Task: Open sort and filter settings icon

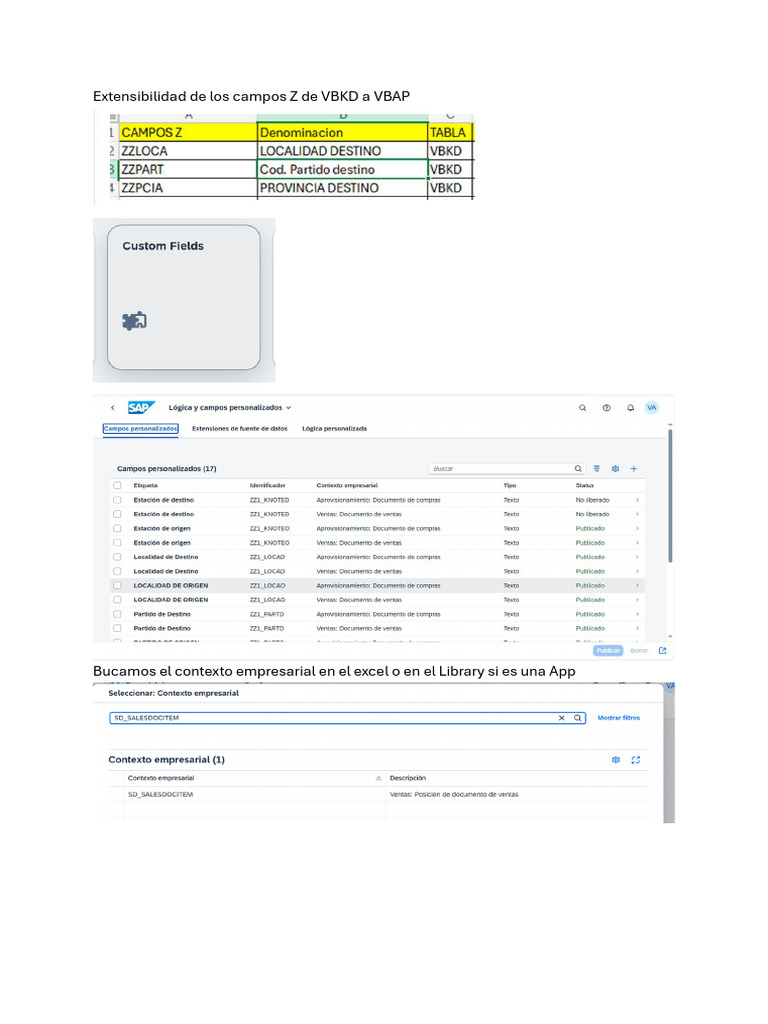Action: point(596,468)
